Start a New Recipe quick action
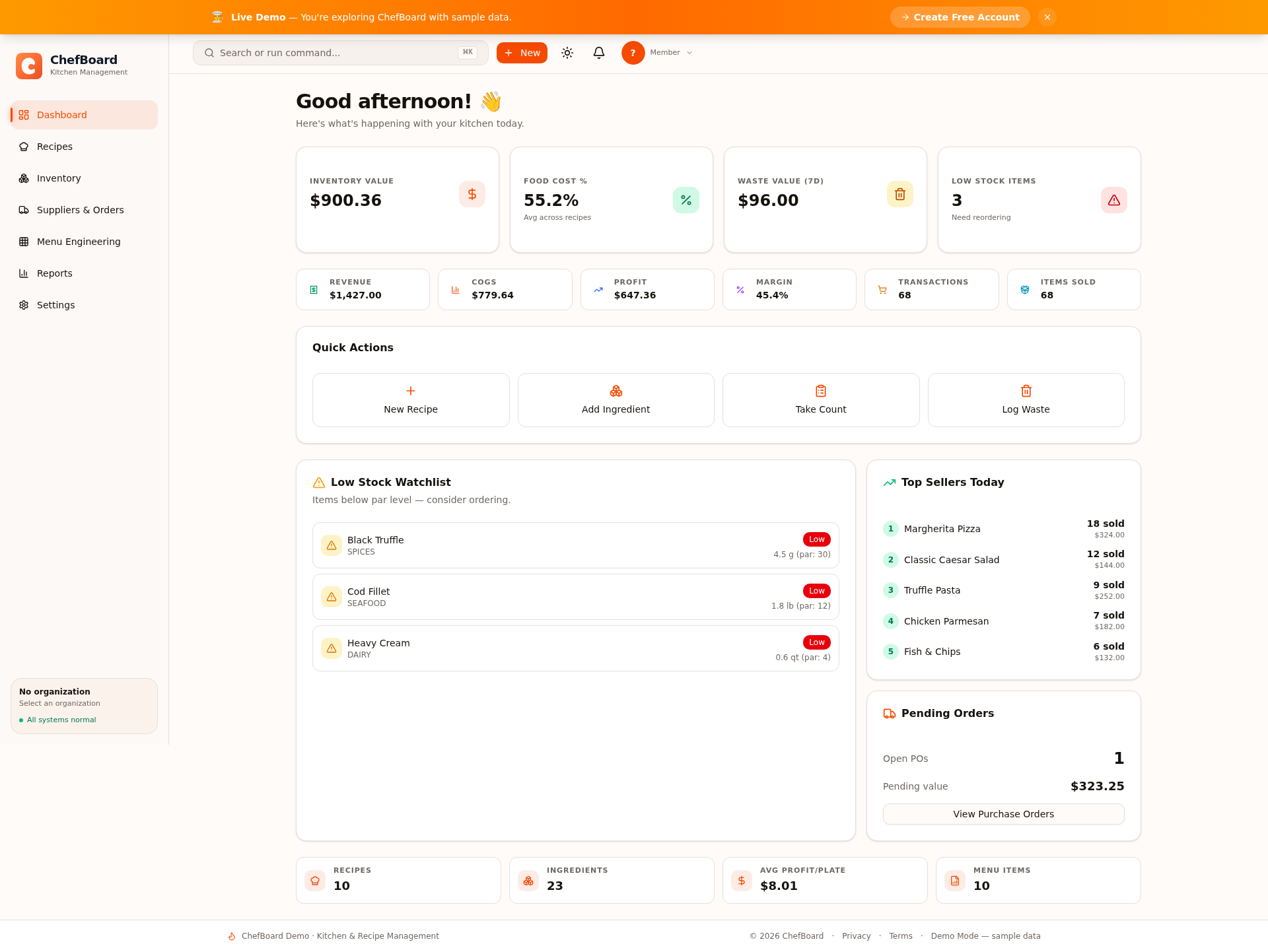 tap(411, 400)
